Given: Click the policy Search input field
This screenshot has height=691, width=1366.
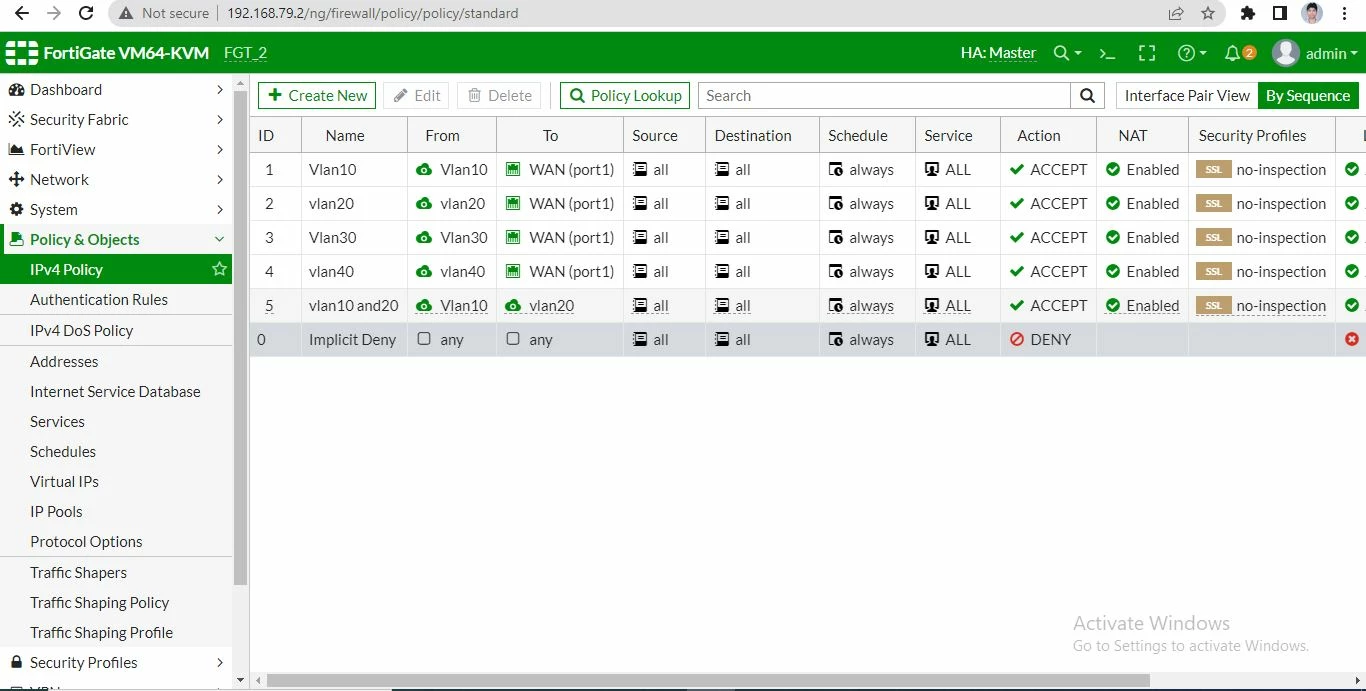Looking at the screenshot, I should [884, 96].
